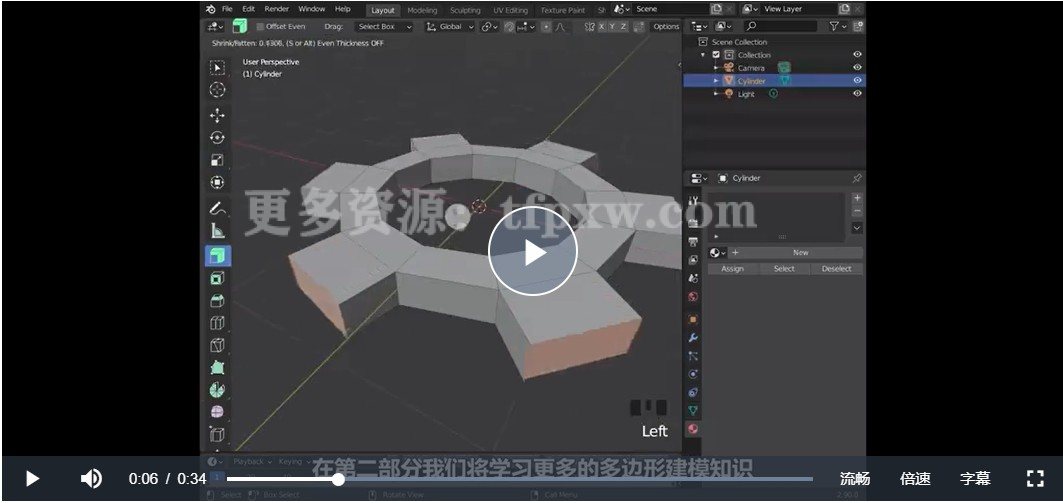Click the Deselect button
This screenshot has width=1063, height=503.
837,268
